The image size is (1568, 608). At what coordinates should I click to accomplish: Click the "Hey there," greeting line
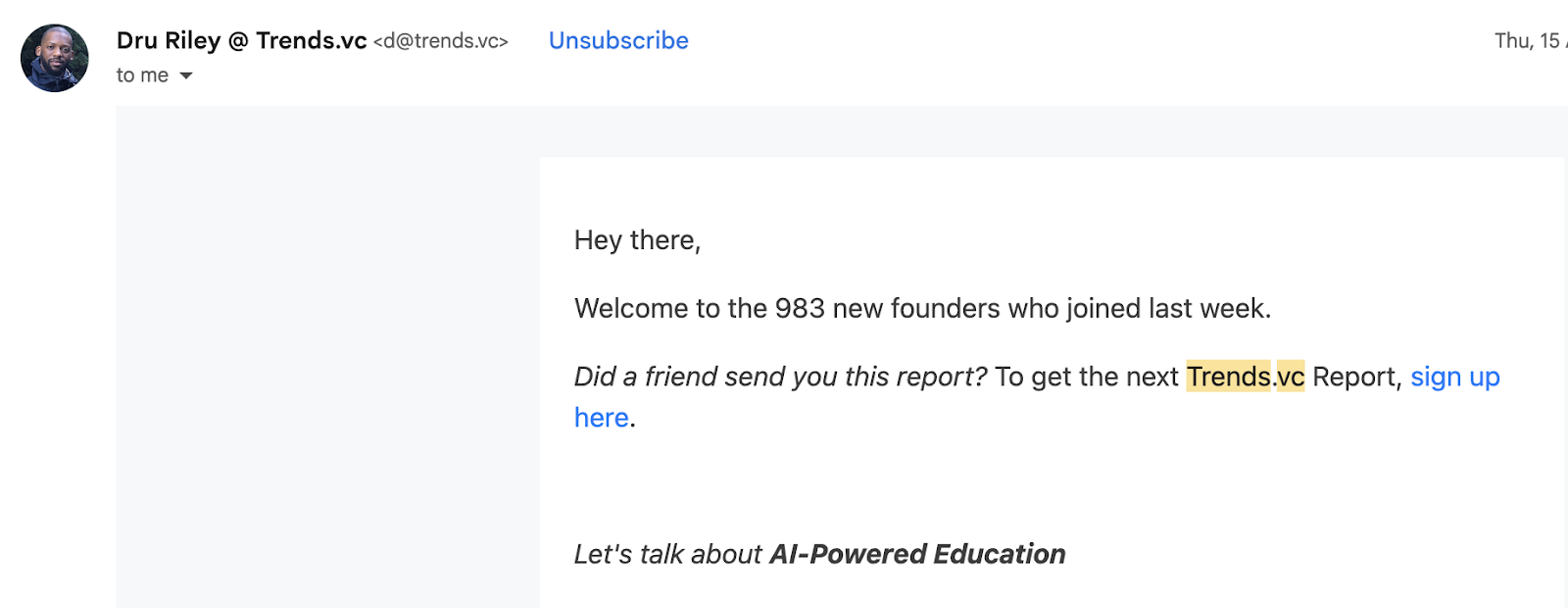637,240
